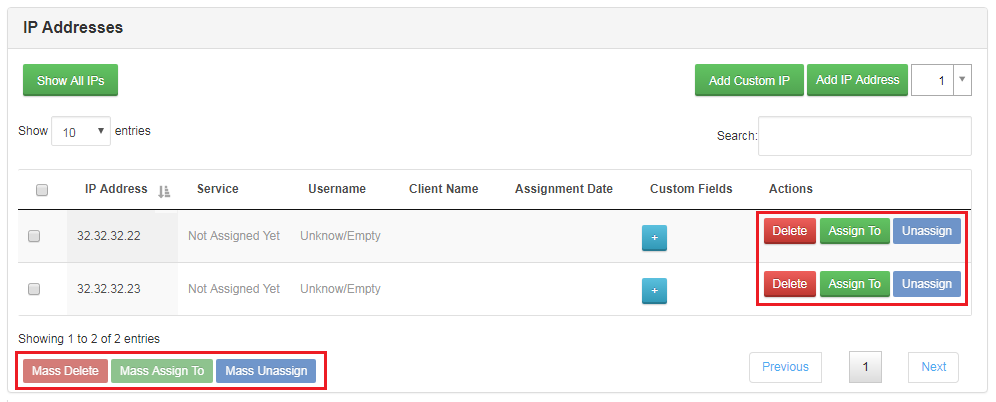Screen dimensions: 996x402
Task: Click Unknow/Empty in 32.32.32.23 row
Action: [x=340, y=289]
